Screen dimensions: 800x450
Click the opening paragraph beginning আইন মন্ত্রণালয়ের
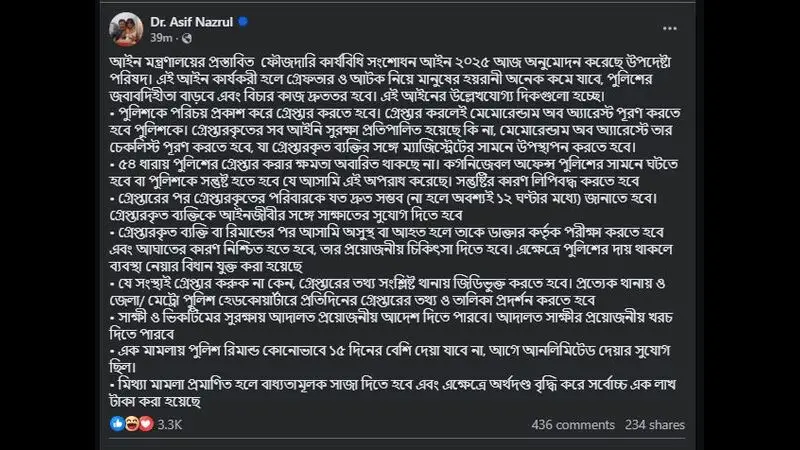point(391,79)
